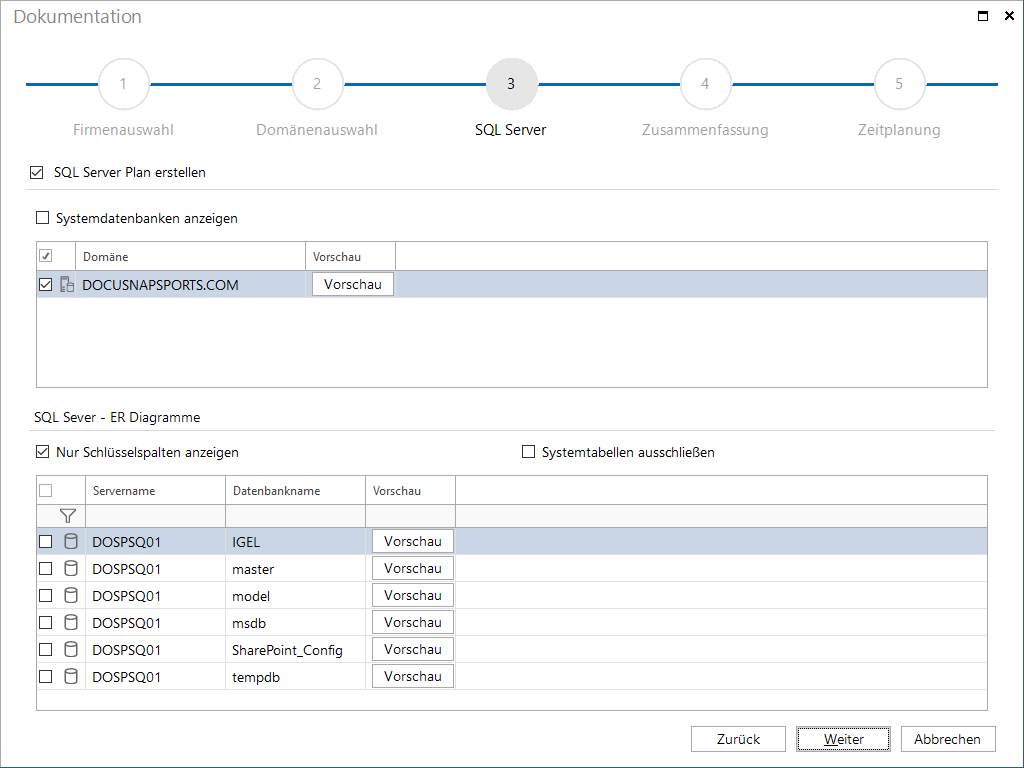Click the database icon in the tempdb row

pos(71,677)
